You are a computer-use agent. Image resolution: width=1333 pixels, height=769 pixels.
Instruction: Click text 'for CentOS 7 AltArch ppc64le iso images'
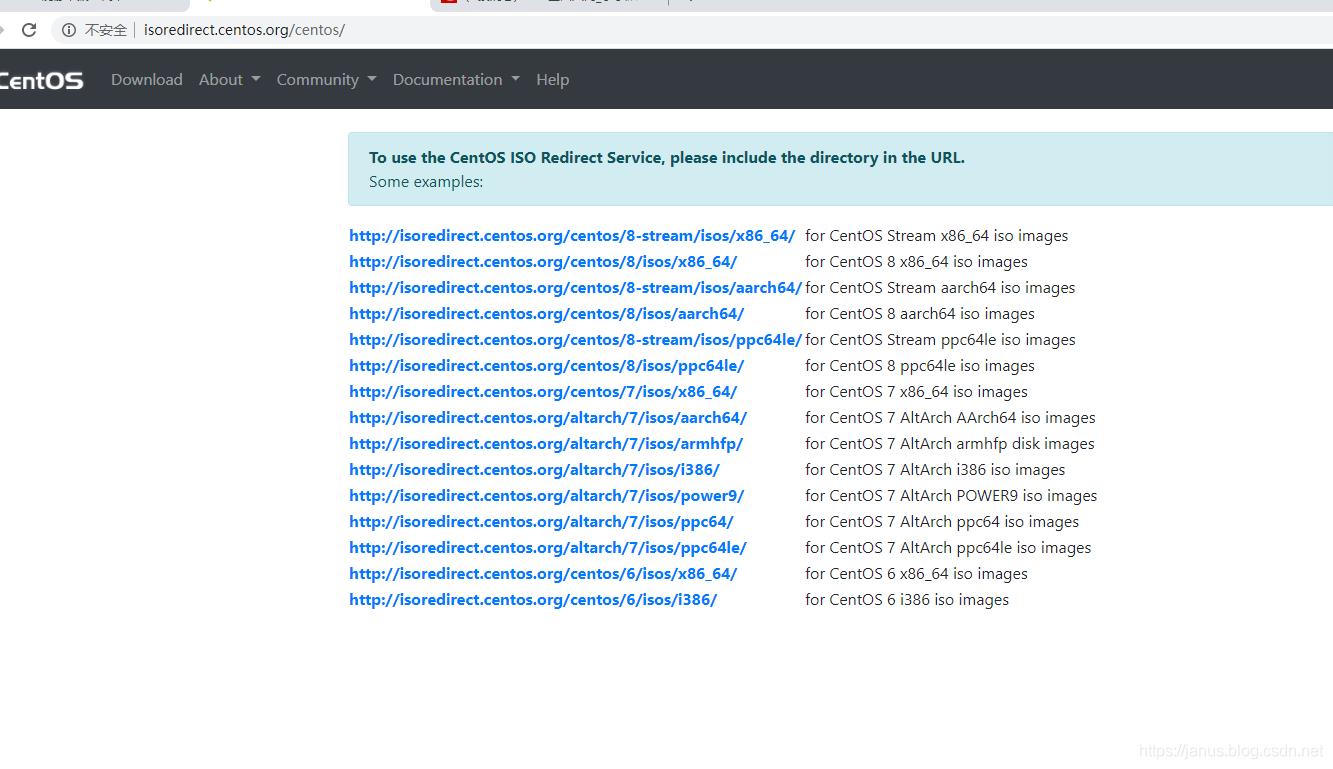point(948,548)
